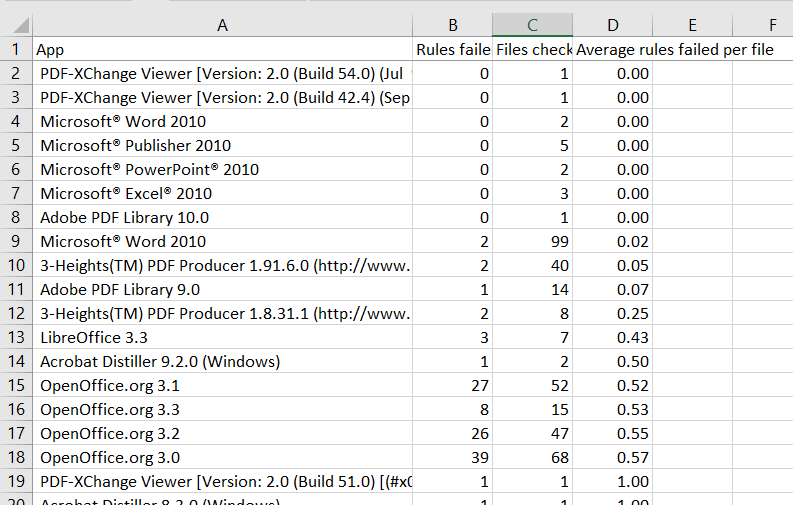Click rules failed value 27
This screenshot has width=793, height=505.
[x=453, y=385]
